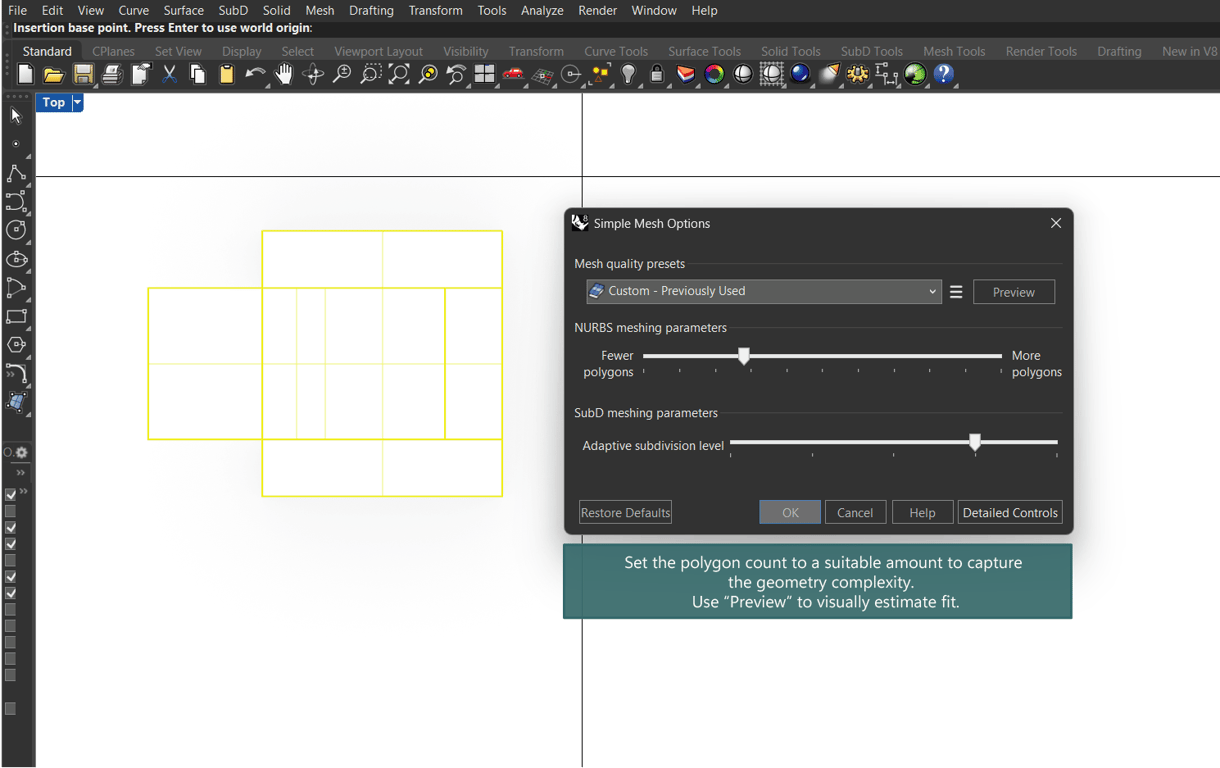The image size is (1220, 768).
Task: Open the mesh presets hamburger menu
Action: tap(956, 292)
